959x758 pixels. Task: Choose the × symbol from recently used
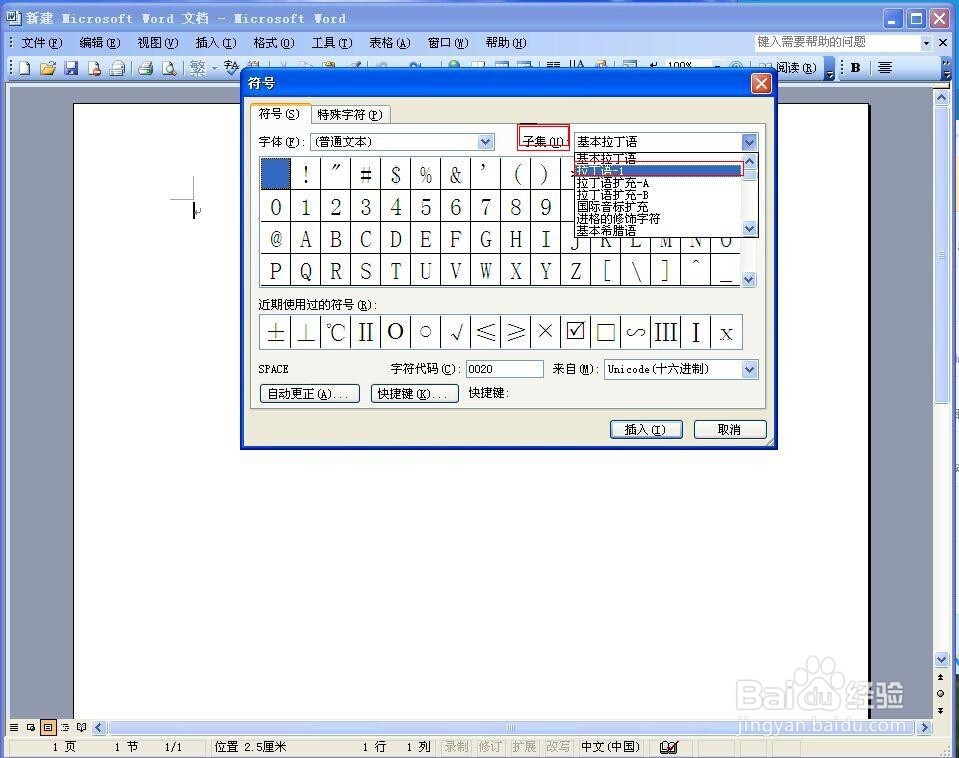tap(546, 332)
